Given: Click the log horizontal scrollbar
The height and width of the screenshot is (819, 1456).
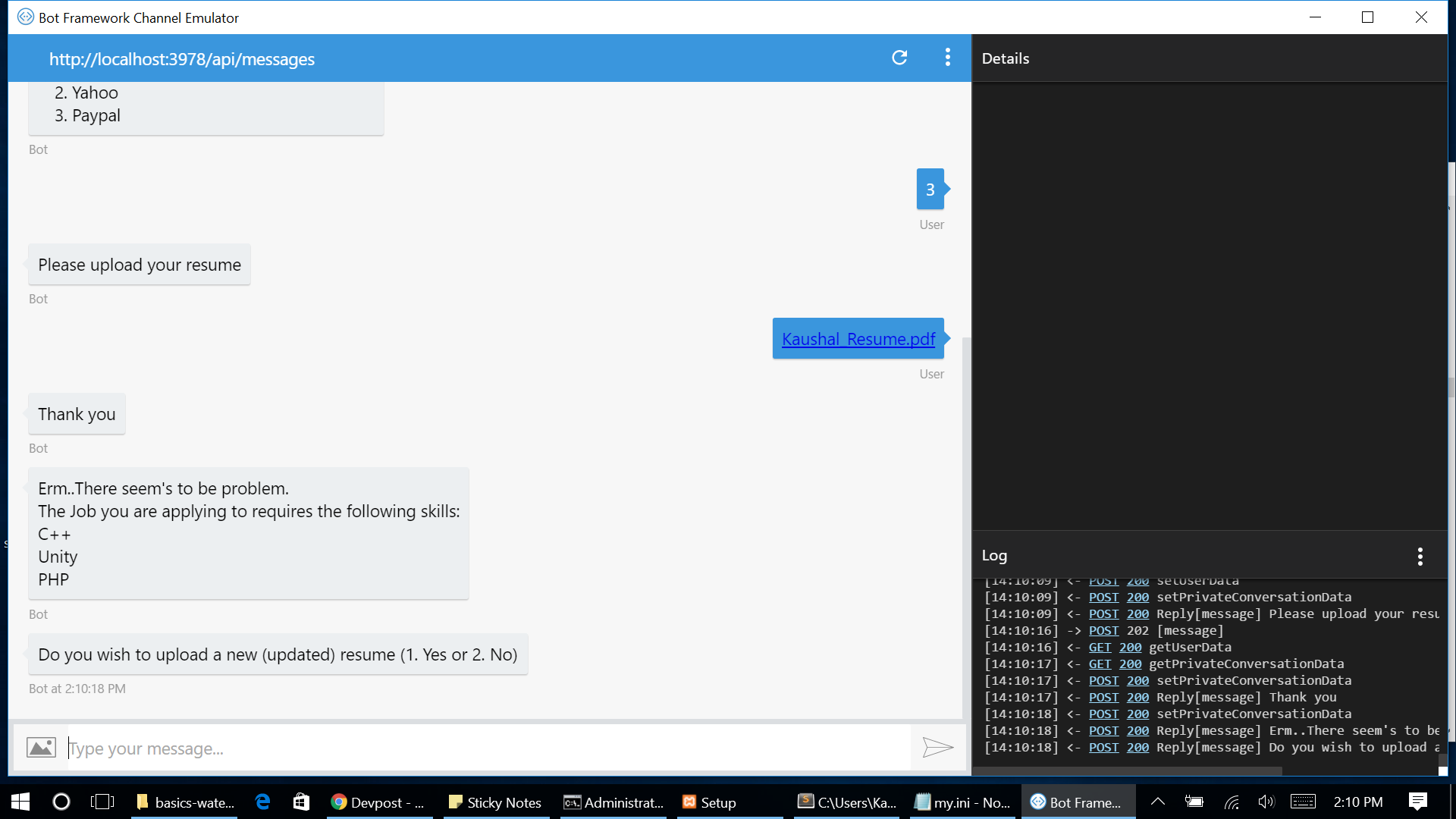Looking at the screenshot, I should pos(1127,770).
